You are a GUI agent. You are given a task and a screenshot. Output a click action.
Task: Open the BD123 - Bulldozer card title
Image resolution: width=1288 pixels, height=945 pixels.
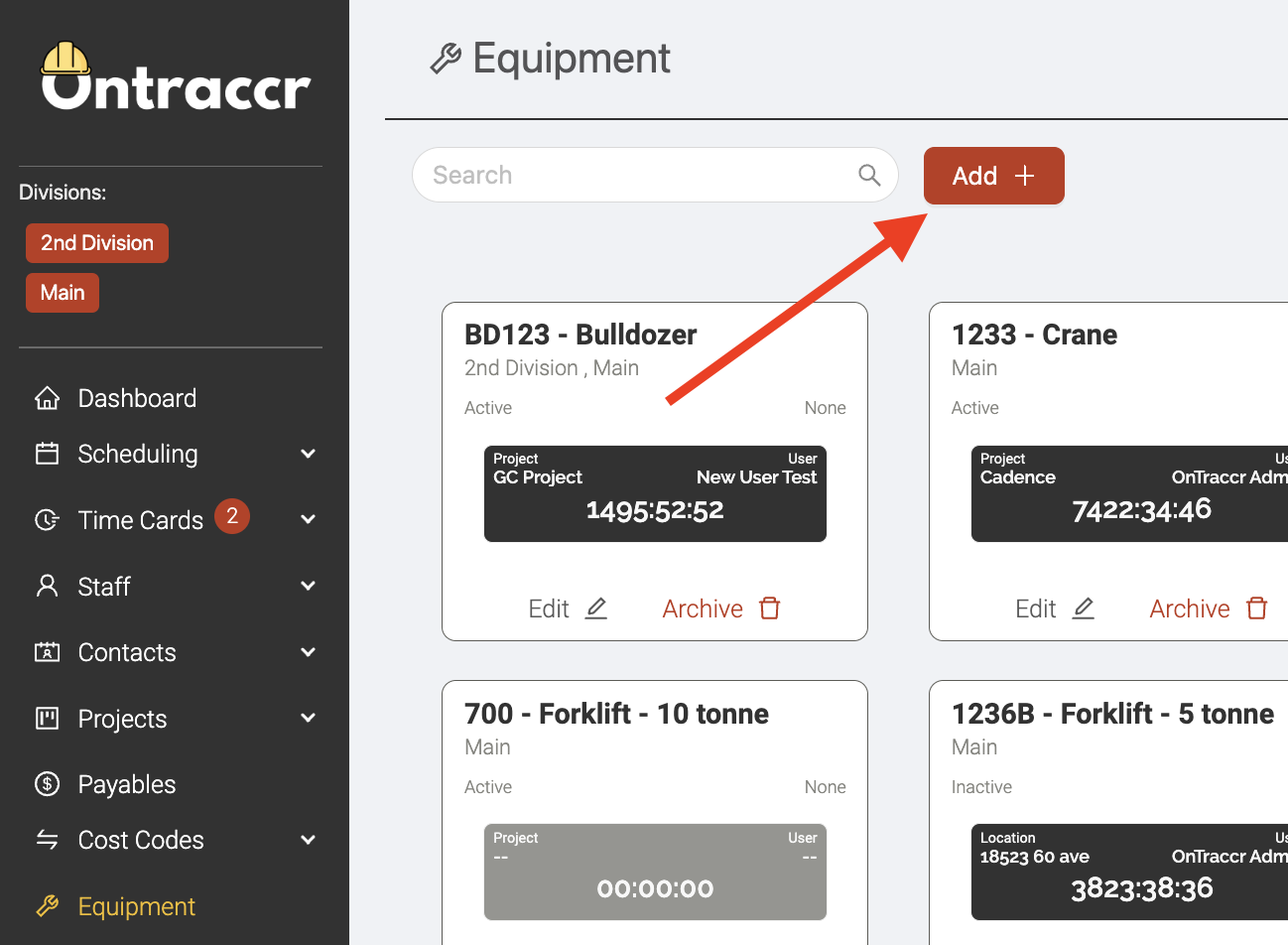580,335
